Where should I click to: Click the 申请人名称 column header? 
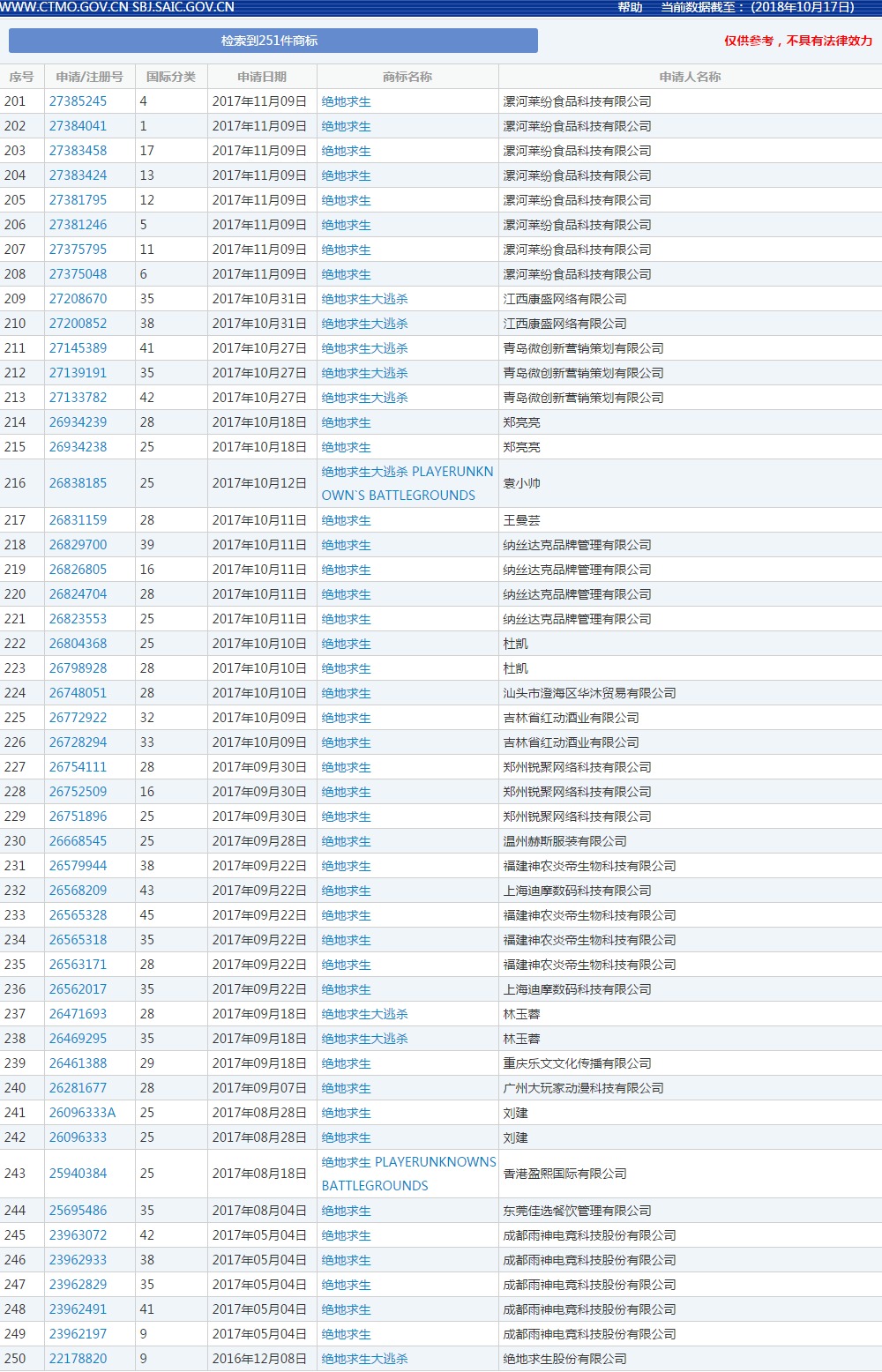(691, 77)
